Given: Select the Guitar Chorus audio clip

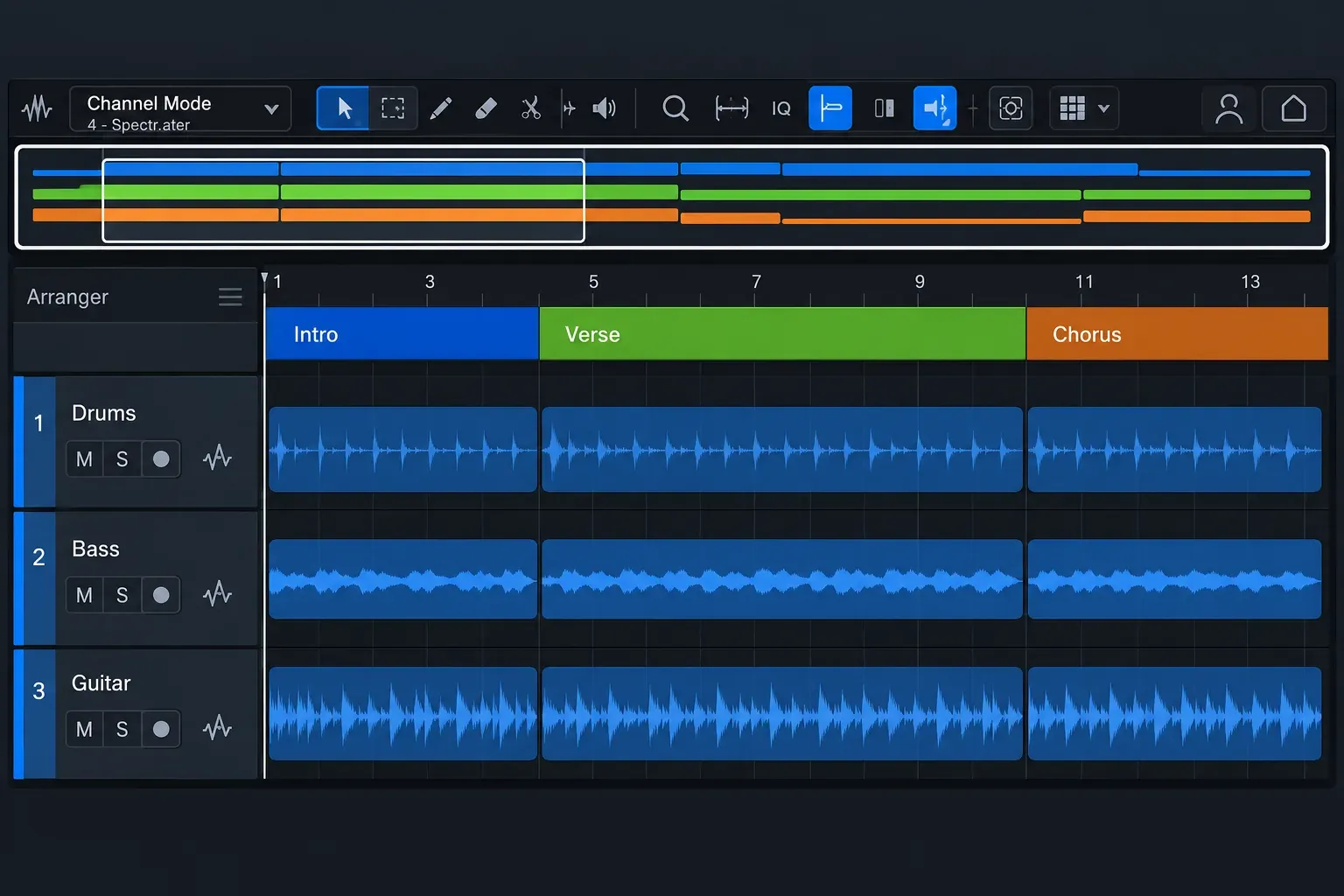Looking at the screenshot, I should pos(1174,714).
